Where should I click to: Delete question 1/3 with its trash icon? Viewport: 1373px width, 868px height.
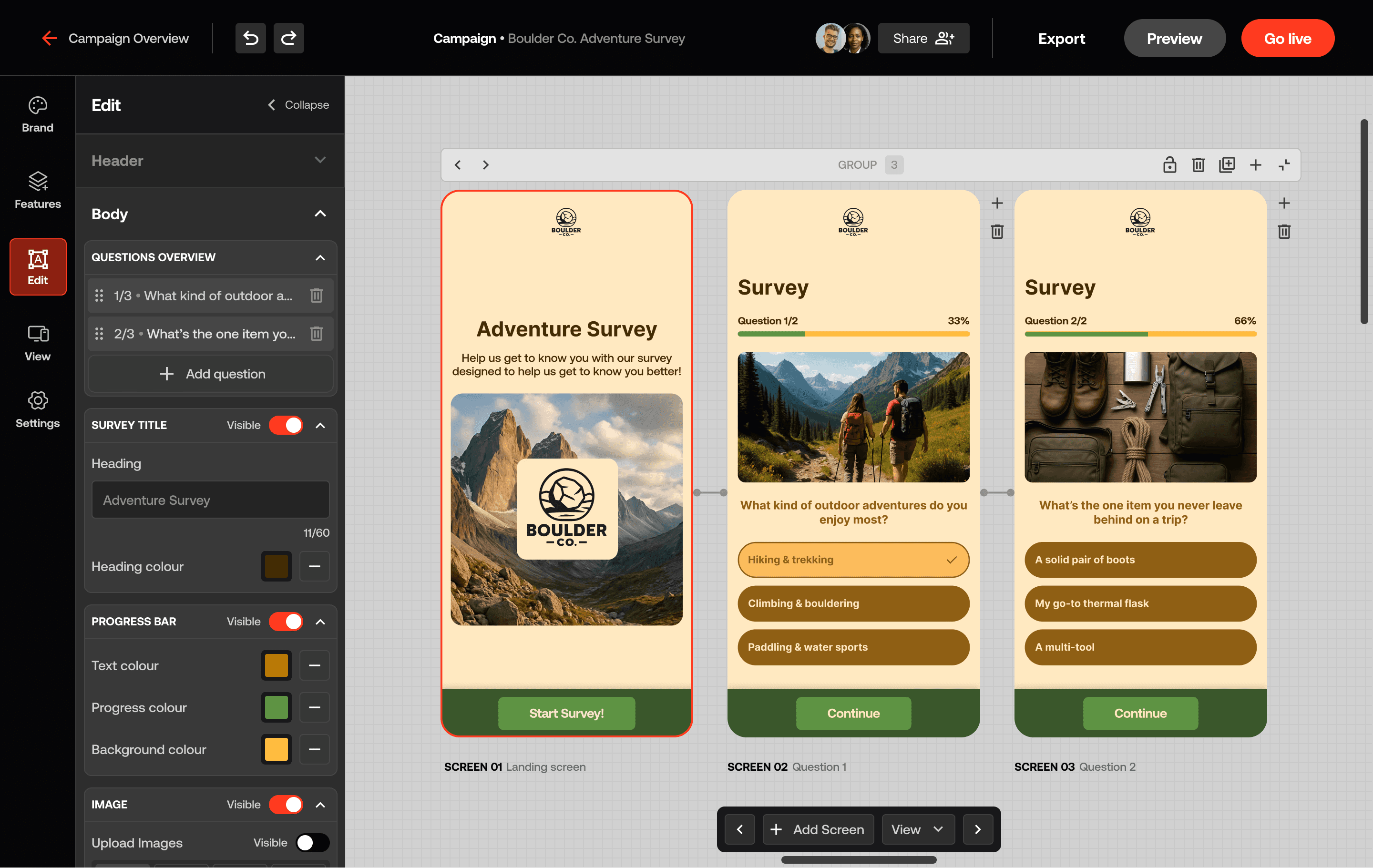coord(317,295)
